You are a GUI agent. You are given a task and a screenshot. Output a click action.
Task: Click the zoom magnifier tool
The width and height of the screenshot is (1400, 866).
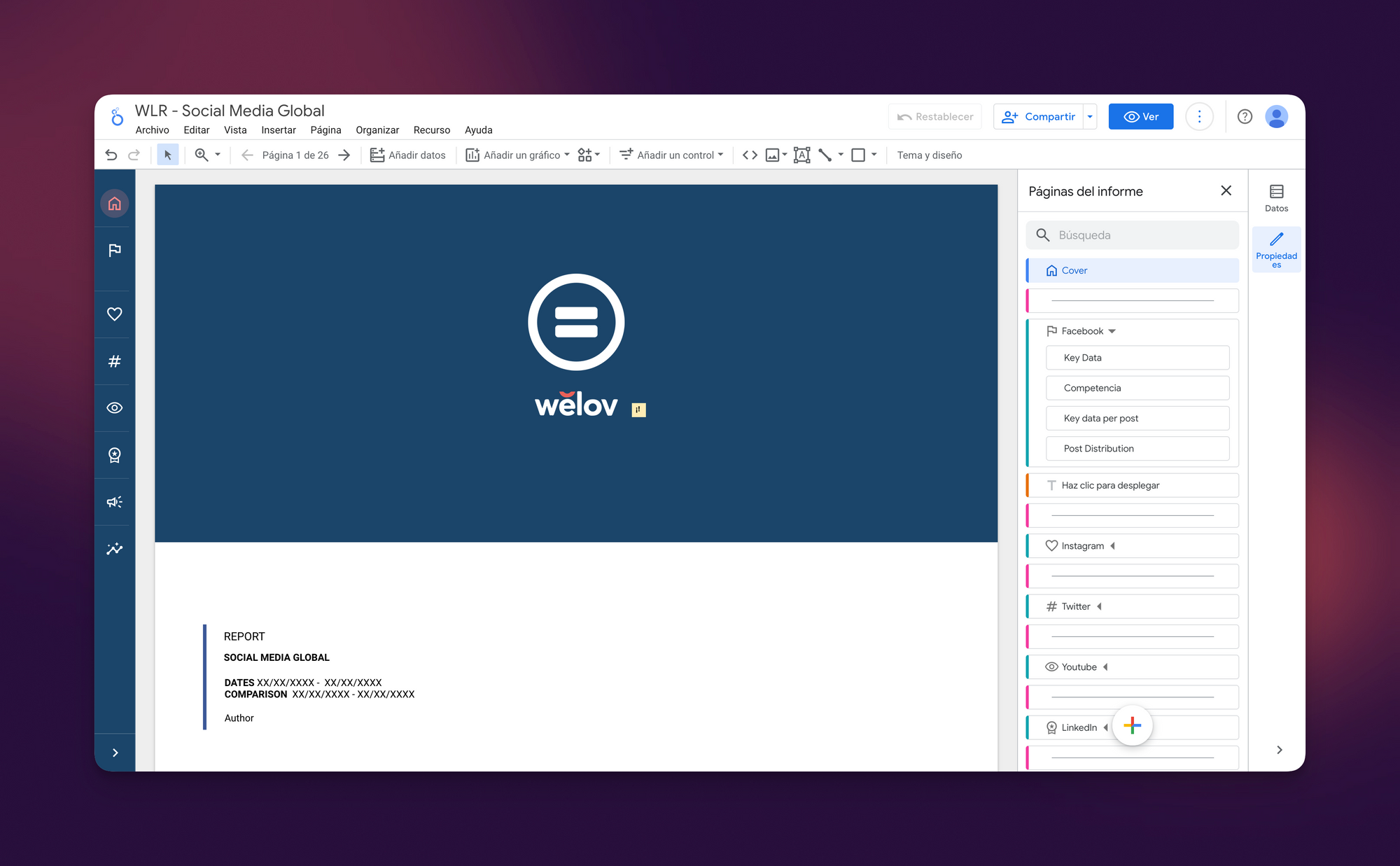click(x=202, y=155)
